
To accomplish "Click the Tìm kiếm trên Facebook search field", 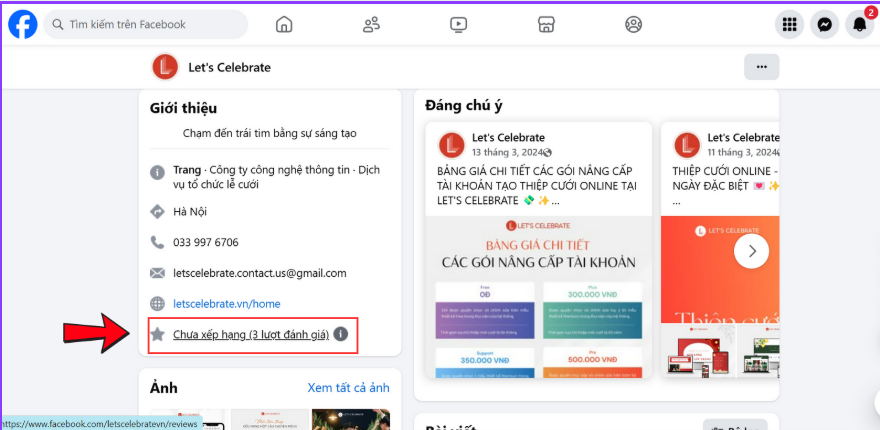I will 146,25.
